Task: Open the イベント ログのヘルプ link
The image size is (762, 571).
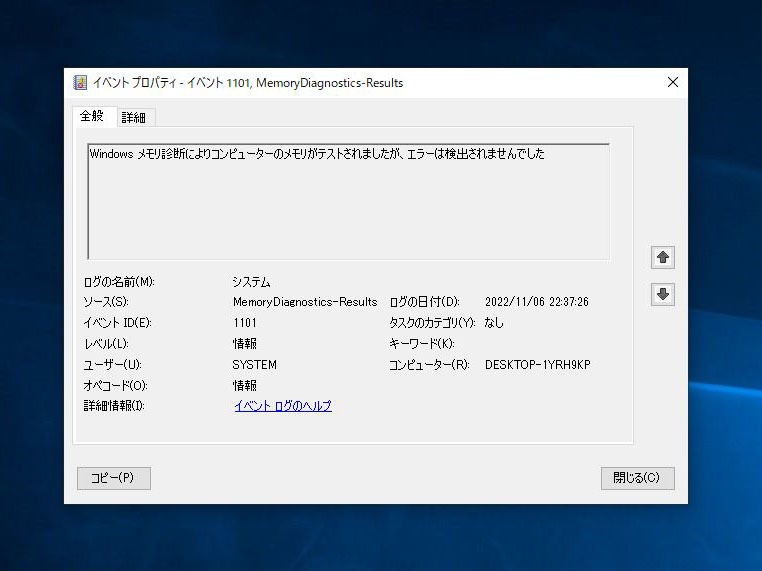Action: coord(283,406)
